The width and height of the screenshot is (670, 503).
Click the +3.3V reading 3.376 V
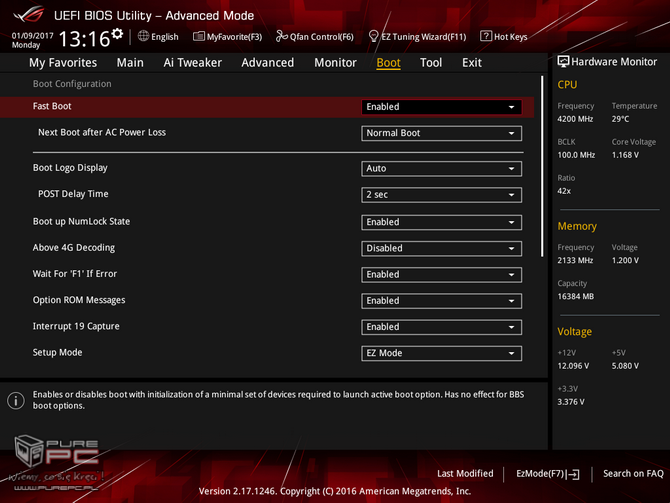[x=571, y=402]
